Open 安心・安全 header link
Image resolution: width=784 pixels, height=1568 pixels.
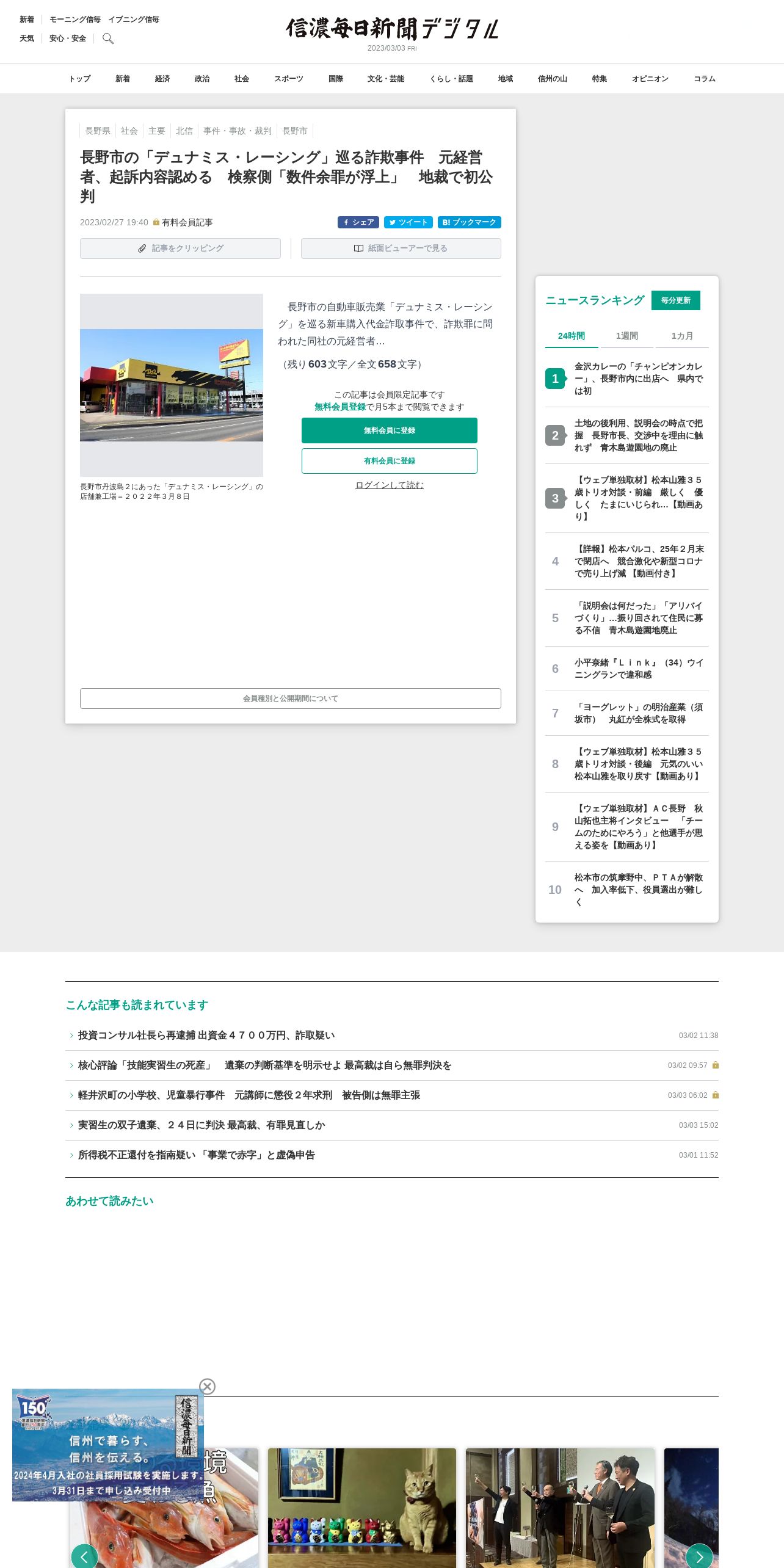(x=68, y=38)
